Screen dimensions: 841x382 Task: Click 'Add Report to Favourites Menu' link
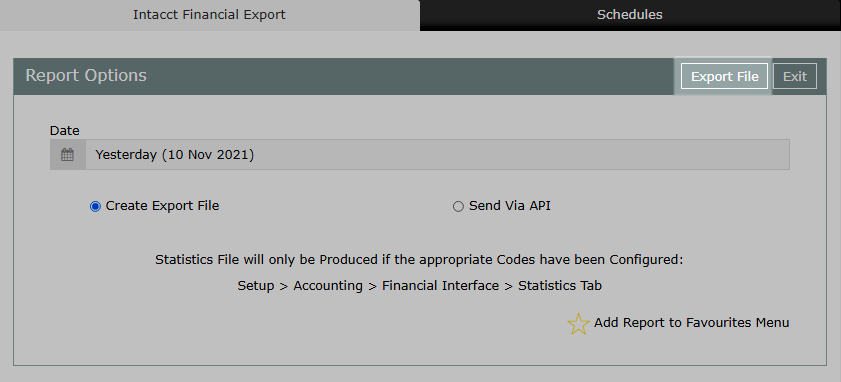coord(691,322)
